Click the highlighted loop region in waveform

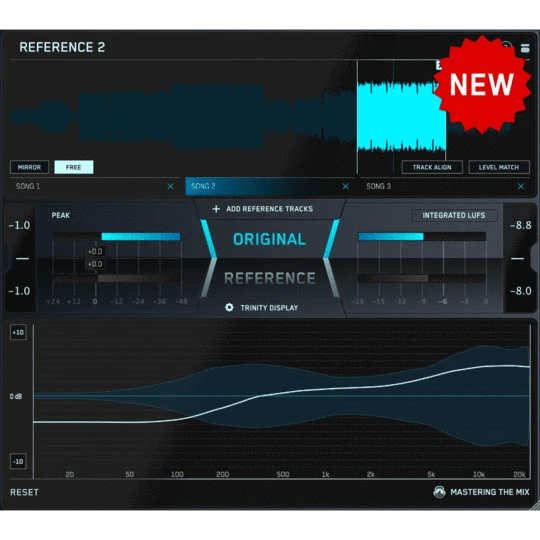[402, 117]
